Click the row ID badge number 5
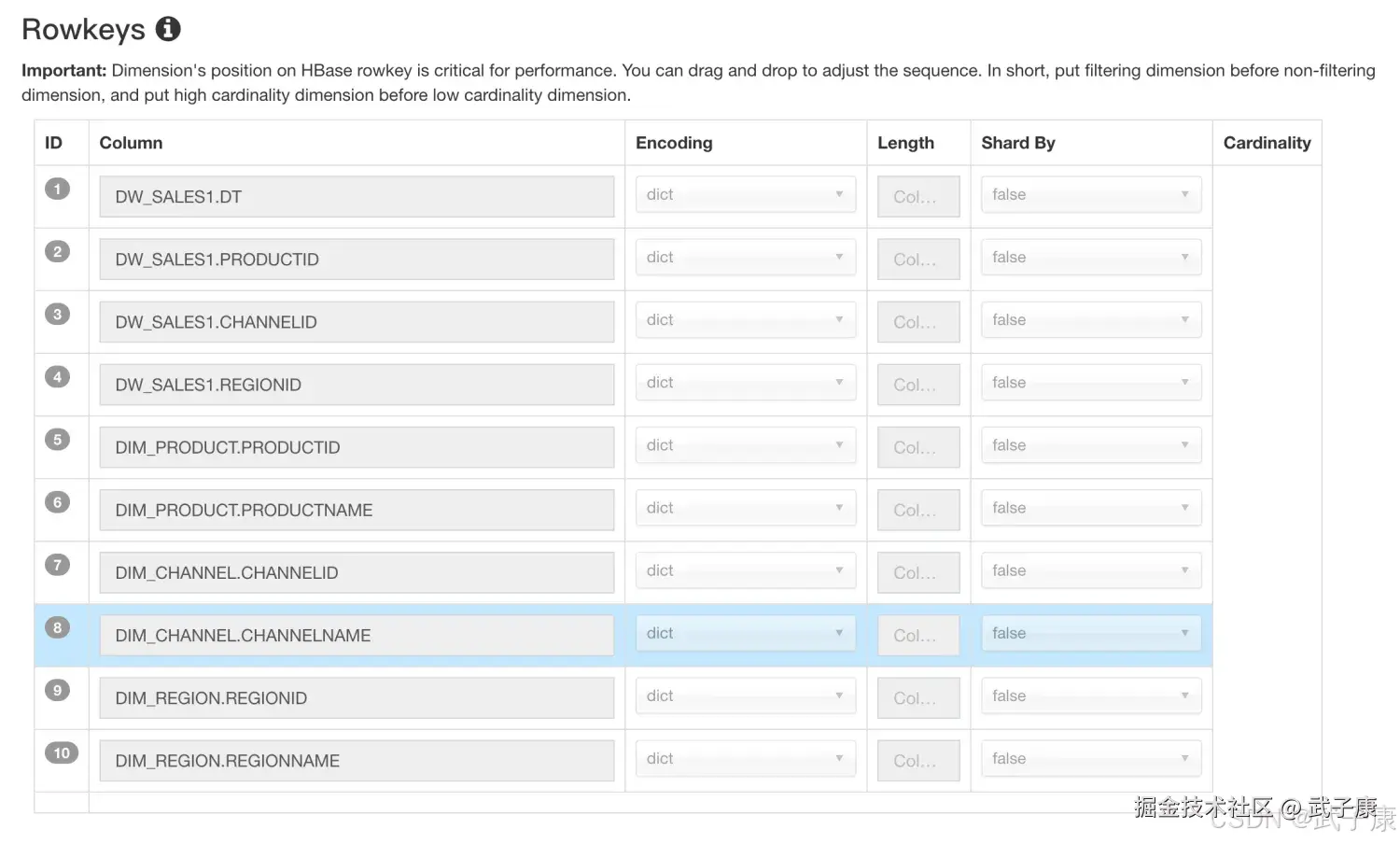 (57, 439)
